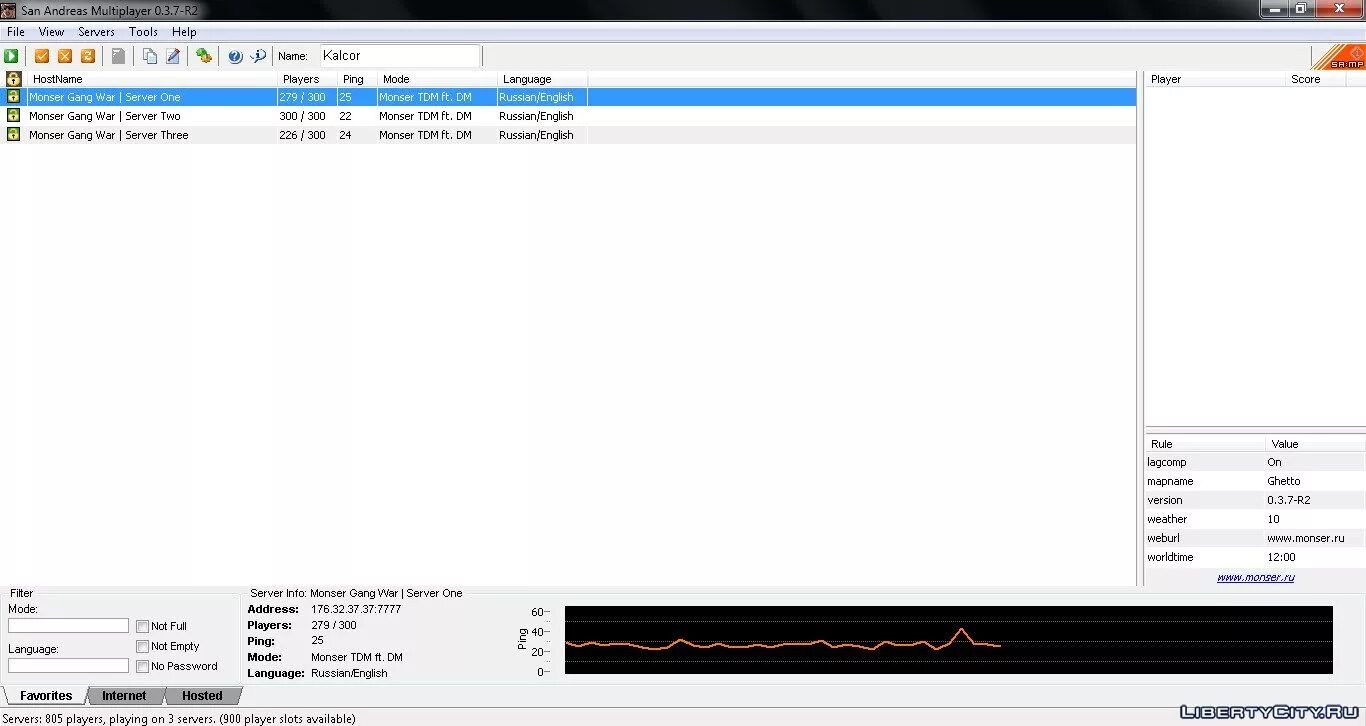Click the Copy Server Info icon
The height and width of the screenshot is (726, 1366).
coord(150,56)
